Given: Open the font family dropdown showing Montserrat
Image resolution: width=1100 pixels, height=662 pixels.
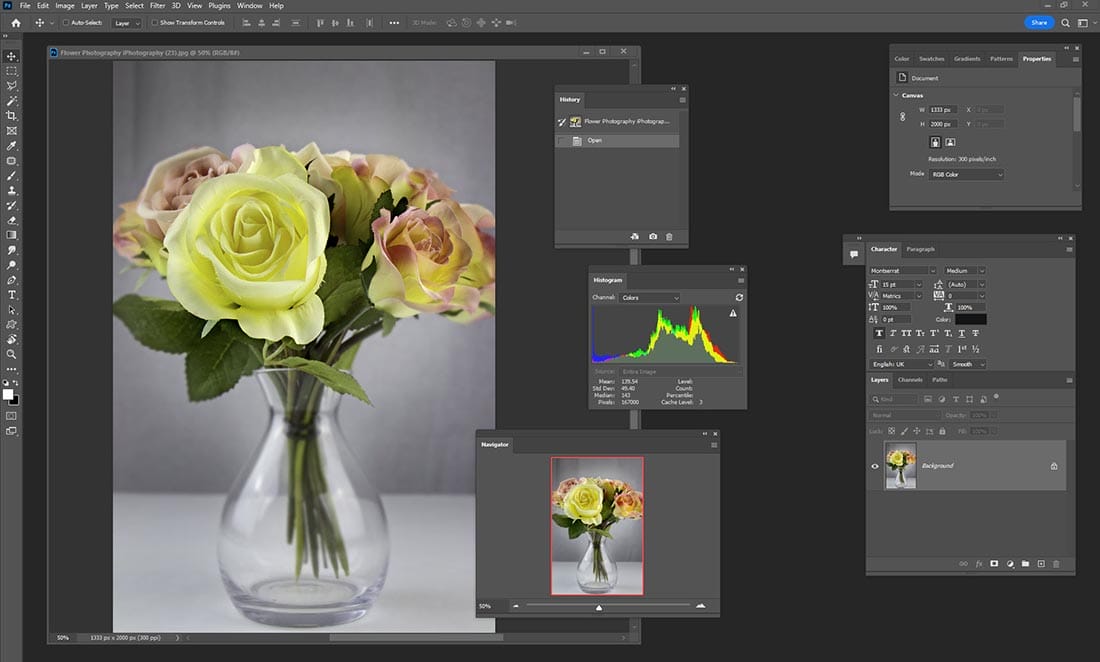Looking at the screenshot, I should point(900,270).
